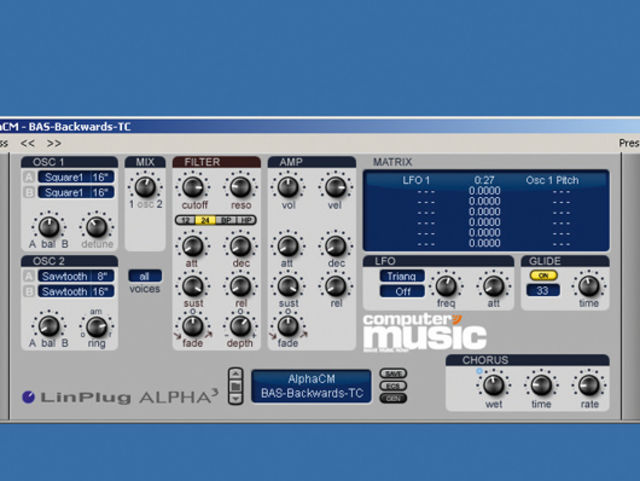Select the 24 dB filter mode
This screenshot has width=640, height=481.
[x=205, y=220]
